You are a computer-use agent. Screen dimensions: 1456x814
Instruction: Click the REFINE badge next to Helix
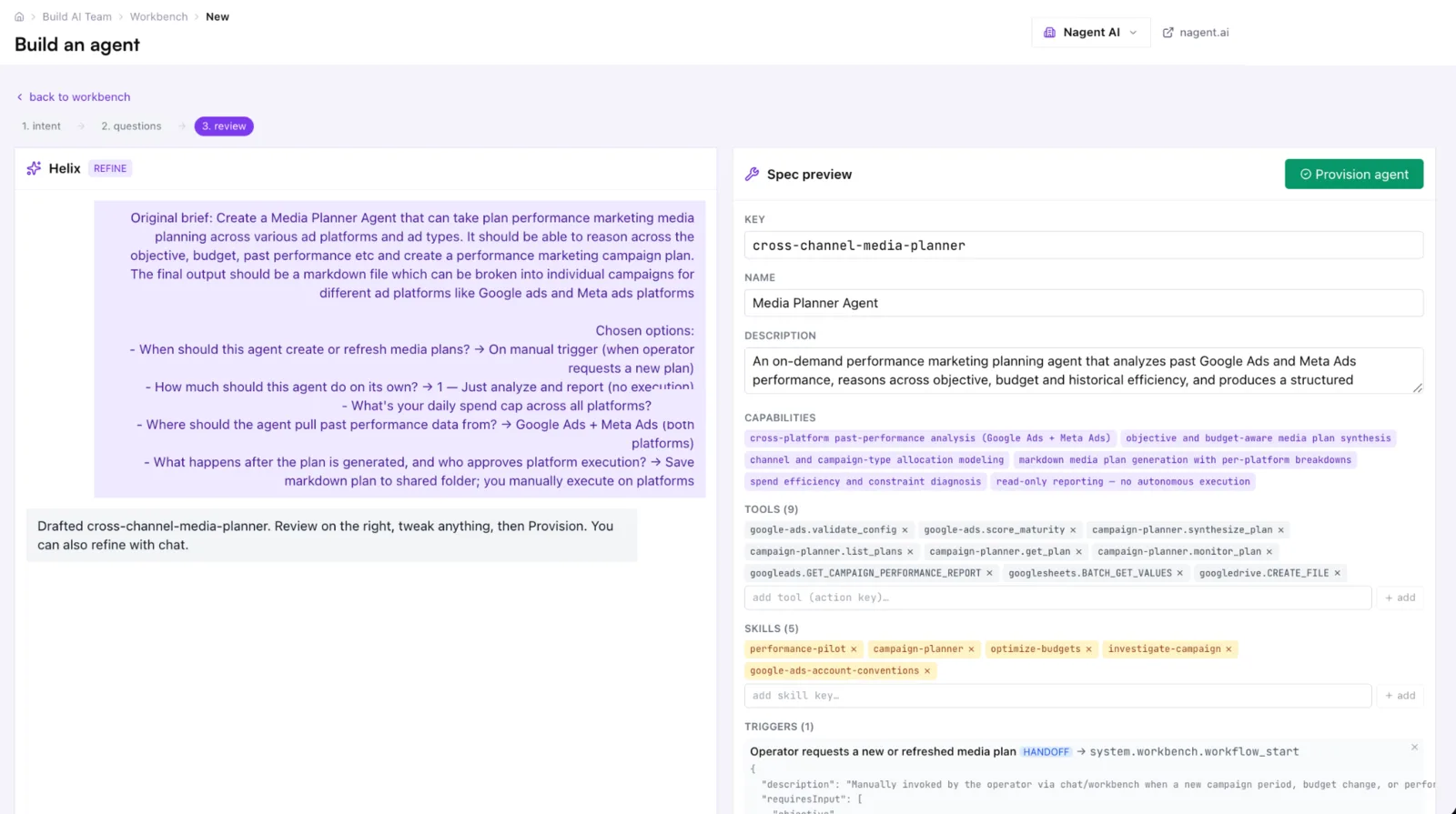[x=110, y=168]
